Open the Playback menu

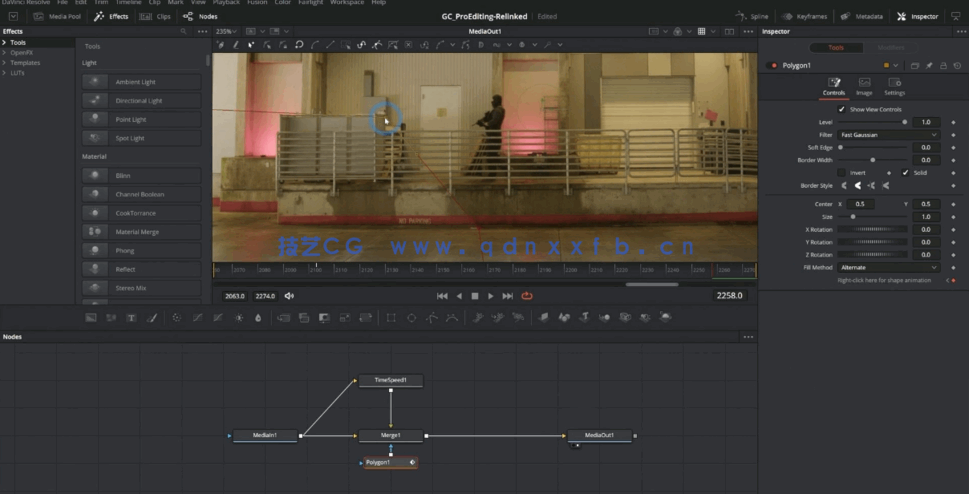click(x=226, y=2)
